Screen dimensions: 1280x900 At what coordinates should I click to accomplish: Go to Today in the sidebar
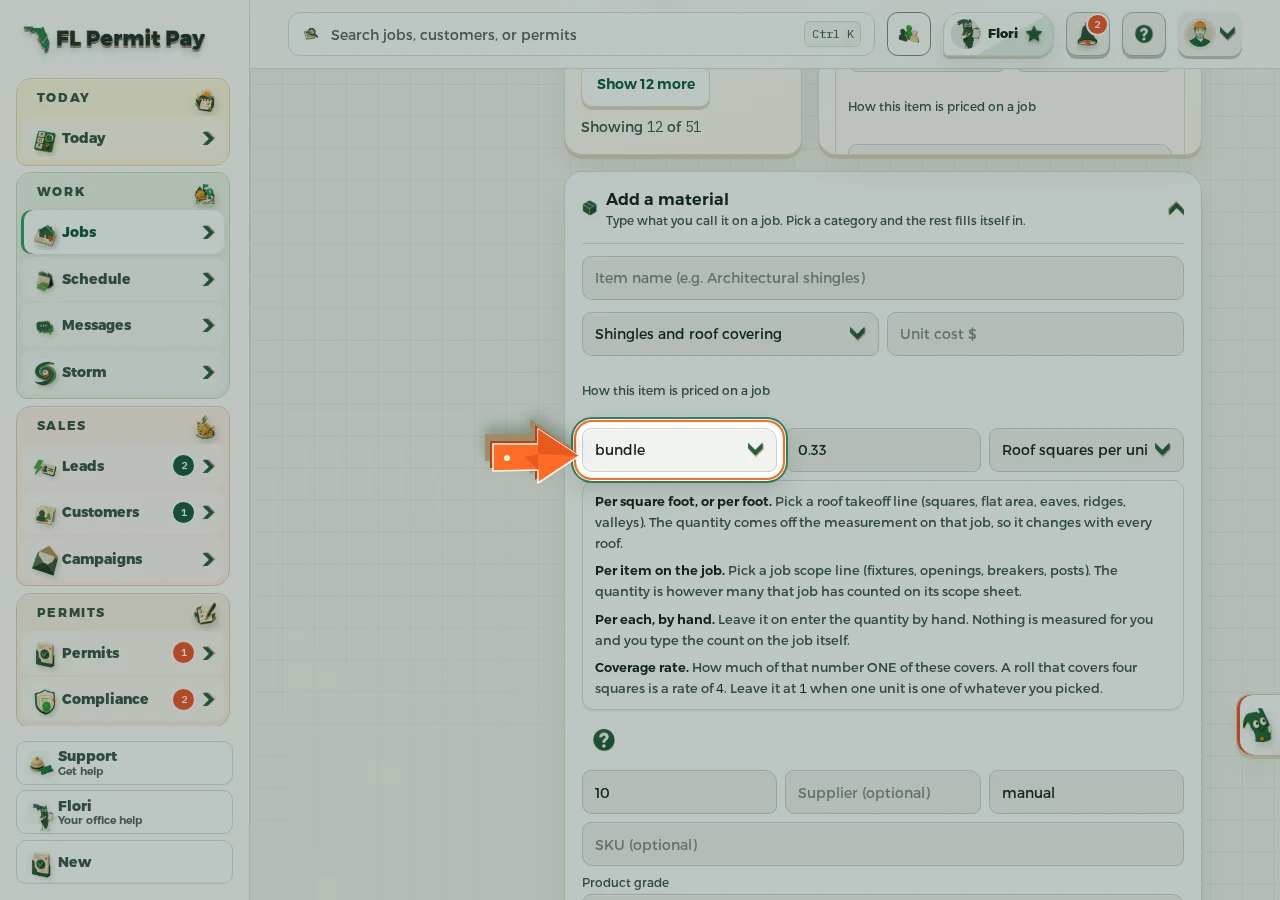tap(123, 139)
